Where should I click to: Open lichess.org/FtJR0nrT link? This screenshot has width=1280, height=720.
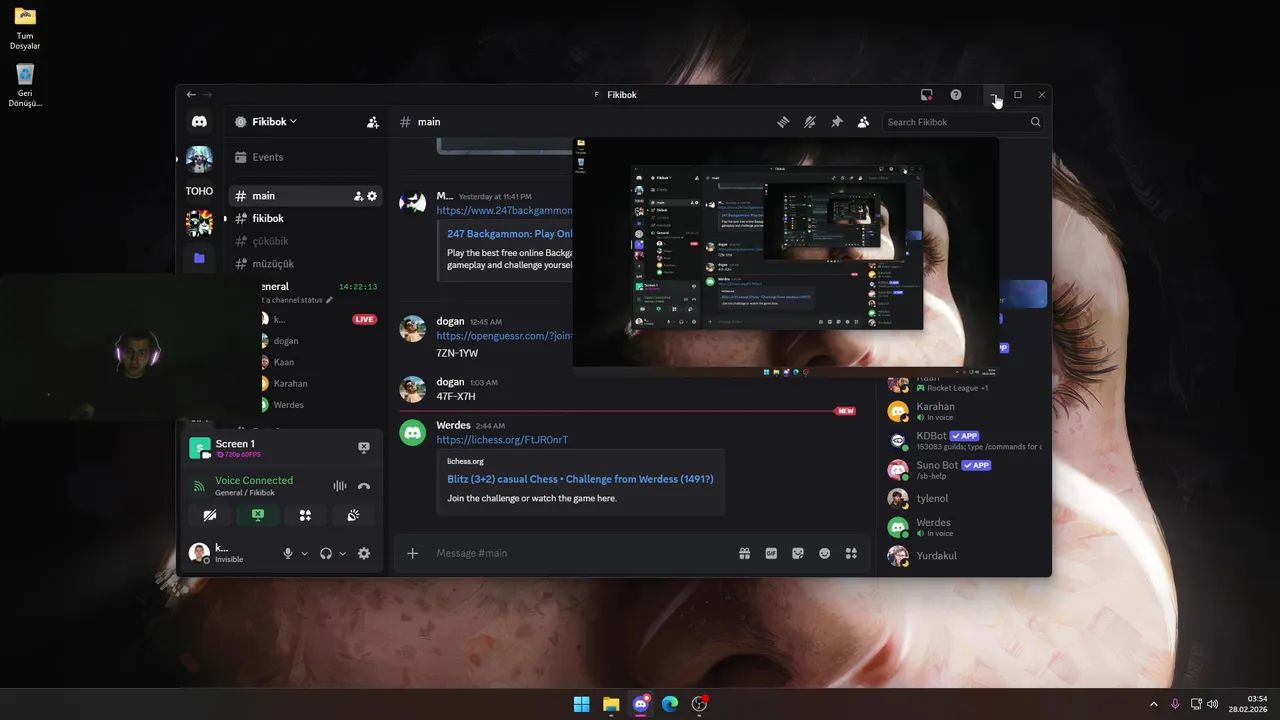pos(502,440)
